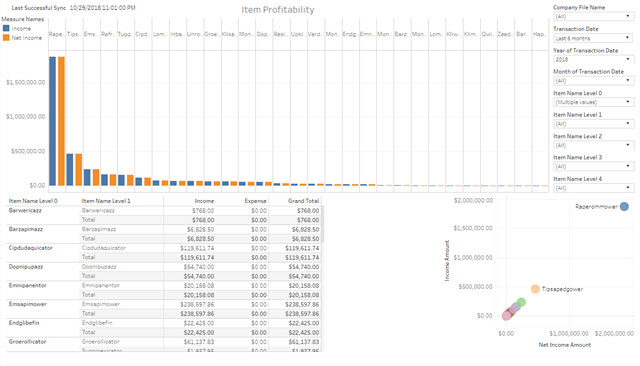Click the Grand Total column header in table
Screen dimensions: 640x366
coord(303,201)
